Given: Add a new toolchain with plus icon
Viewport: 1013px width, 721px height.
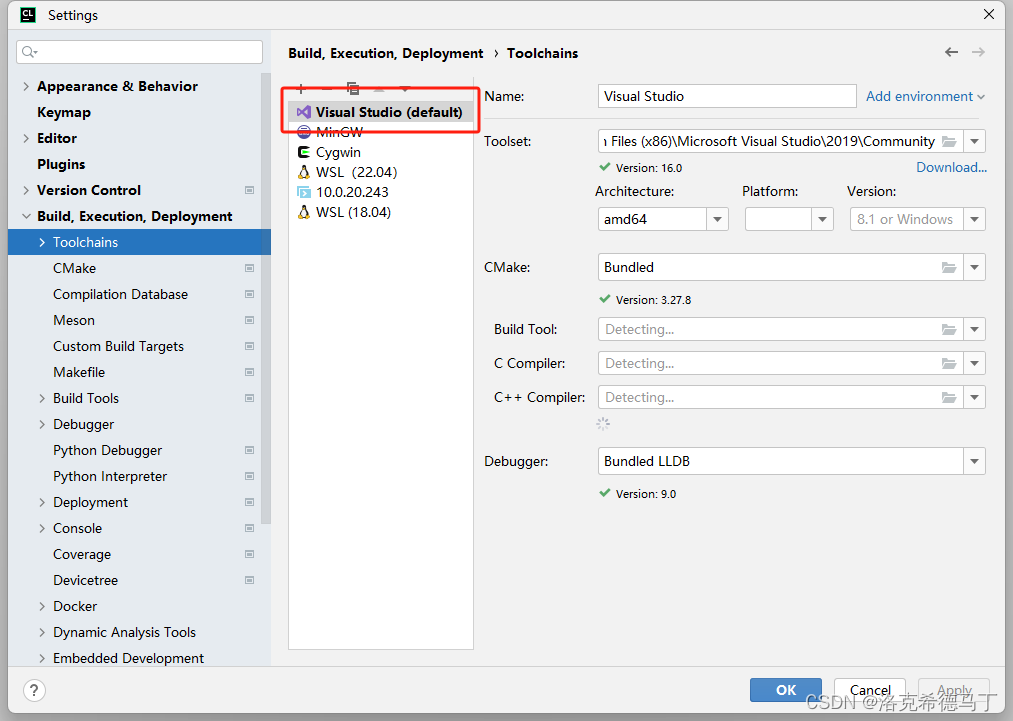Looking at the screenshot, I should [x=301, y=89].
